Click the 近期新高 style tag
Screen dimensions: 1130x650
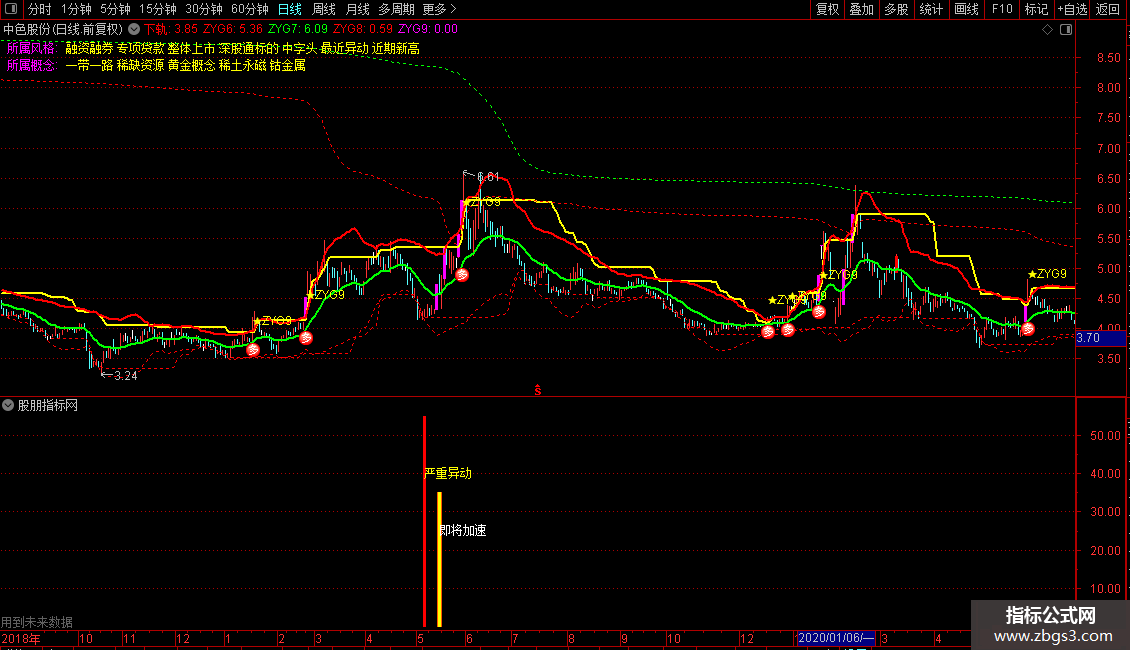[x=396, y=48]
